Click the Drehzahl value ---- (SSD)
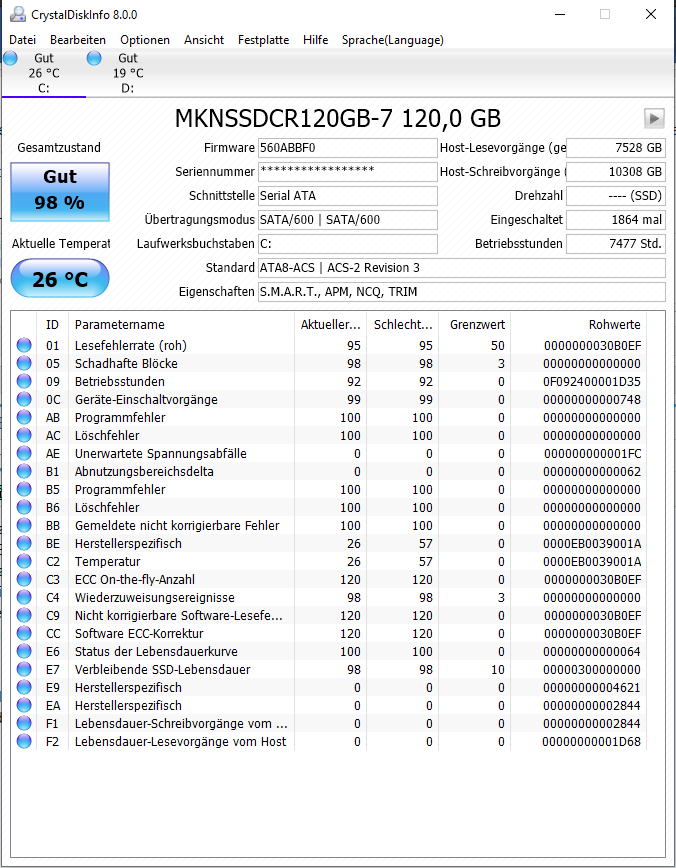This screenshot has height=868, width=676. 616,195
